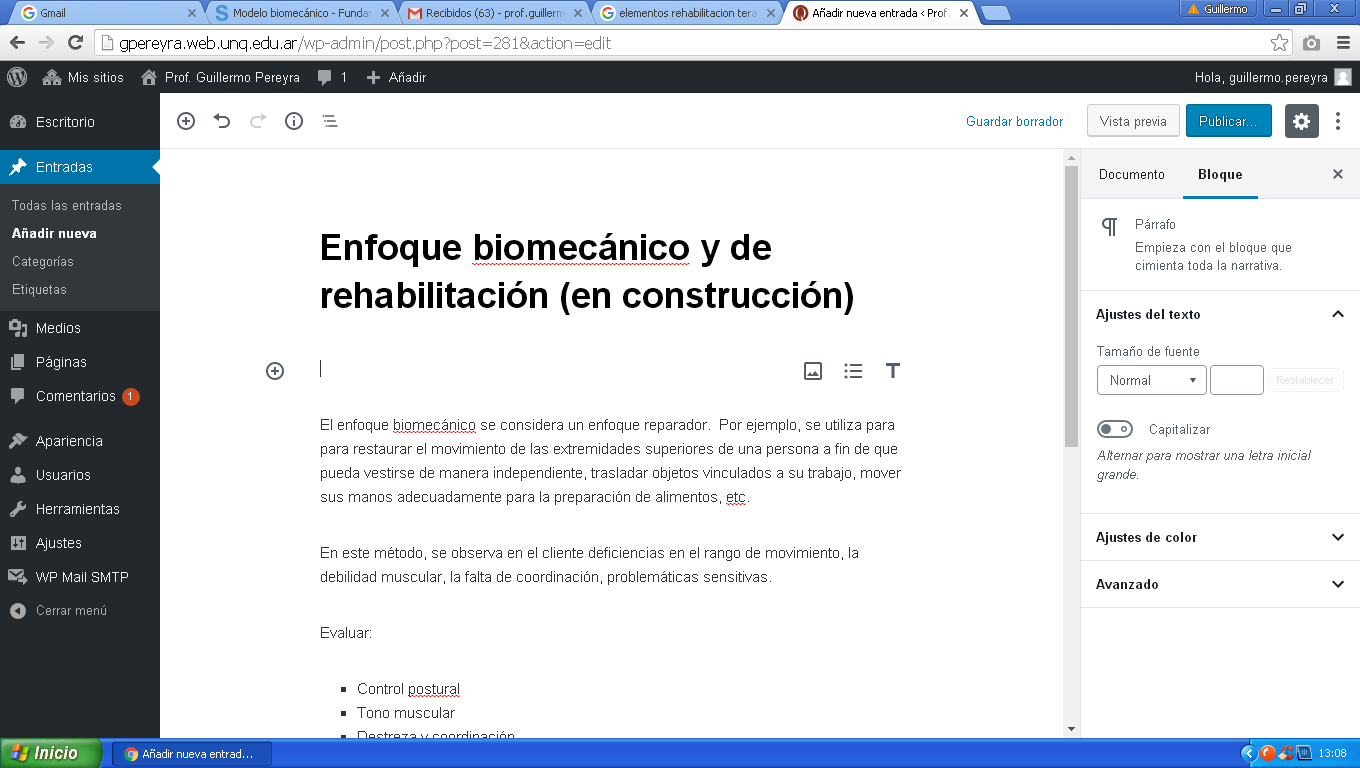Viewport: 1360px width, 768px height.
Task: Switch to the Documento tab
Action: click(x=1131, y=174)
